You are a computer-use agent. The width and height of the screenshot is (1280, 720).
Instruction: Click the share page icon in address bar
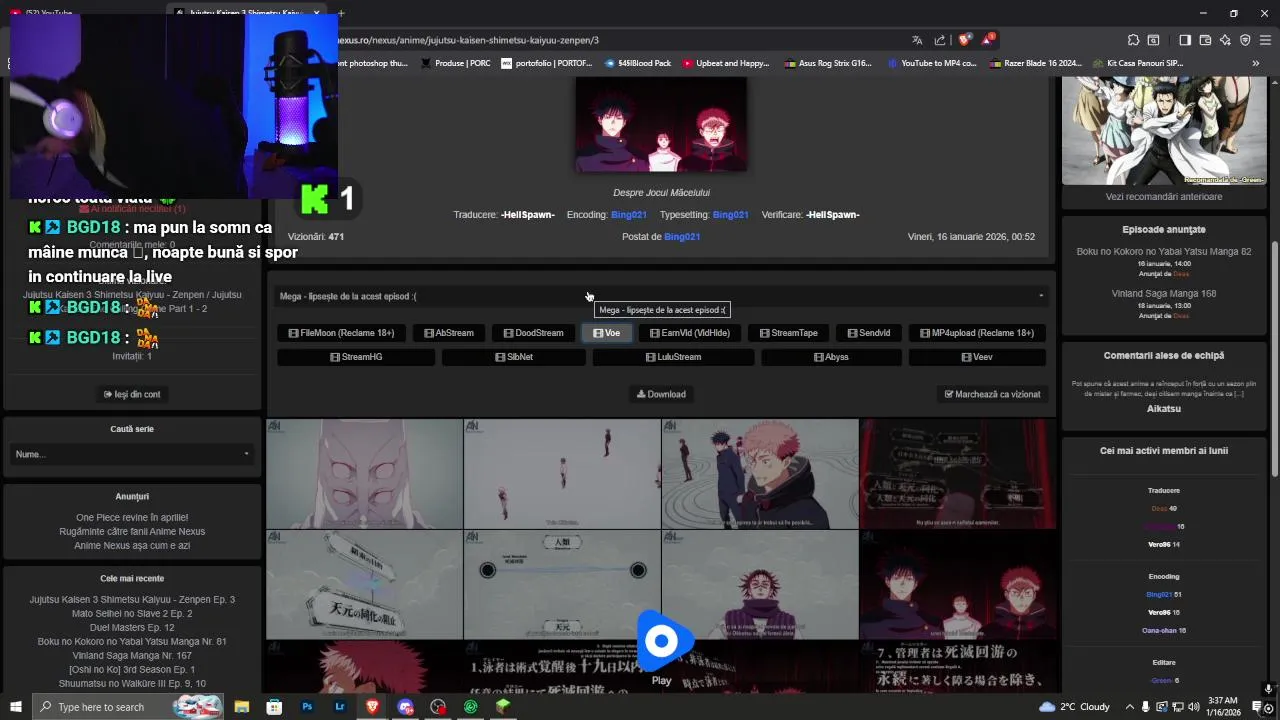click(940, 40)
